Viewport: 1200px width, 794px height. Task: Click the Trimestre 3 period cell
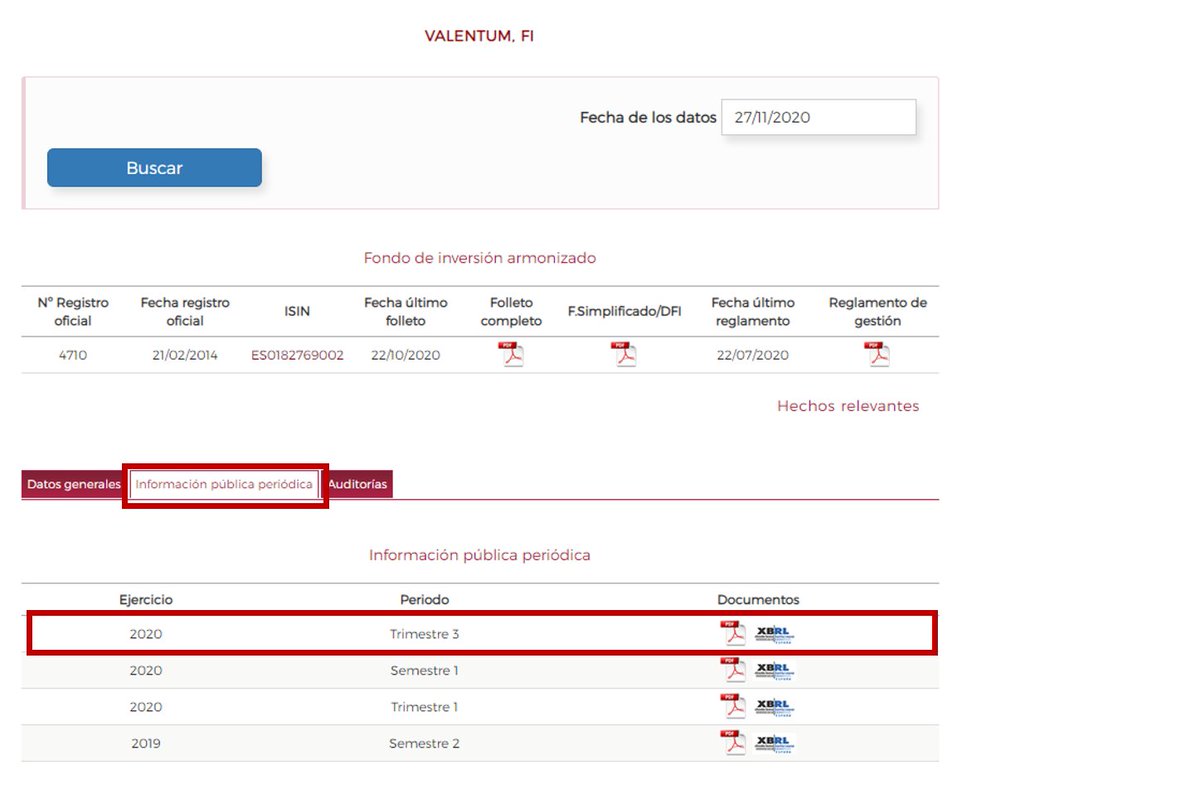(x=425, y=634)
